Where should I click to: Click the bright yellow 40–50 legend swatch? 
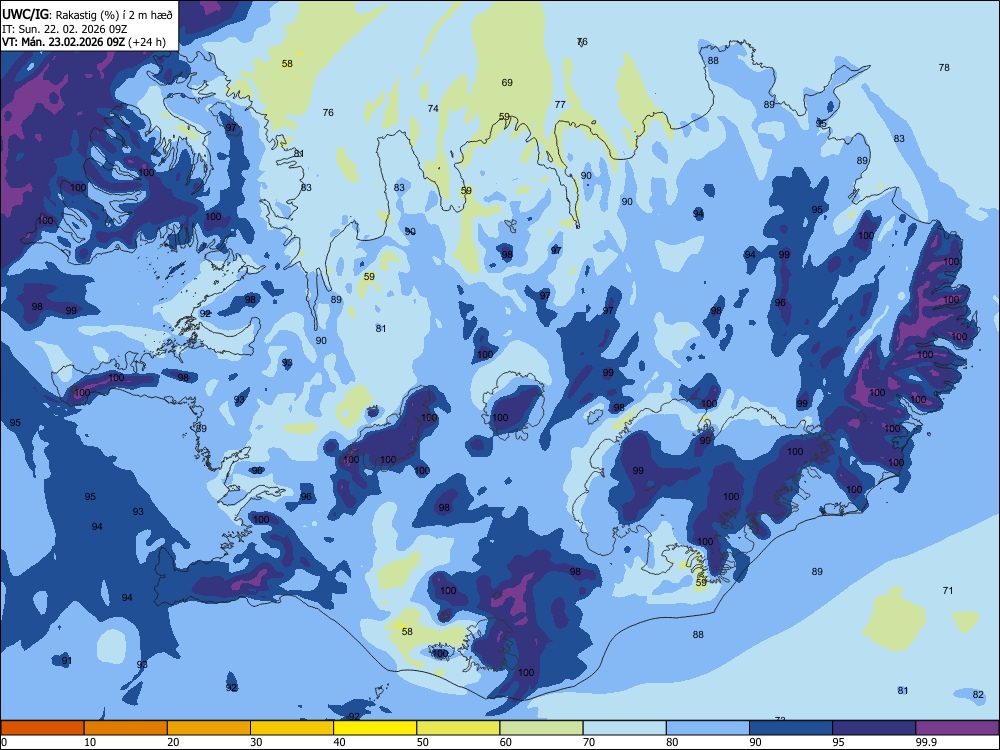coord(375,728)
